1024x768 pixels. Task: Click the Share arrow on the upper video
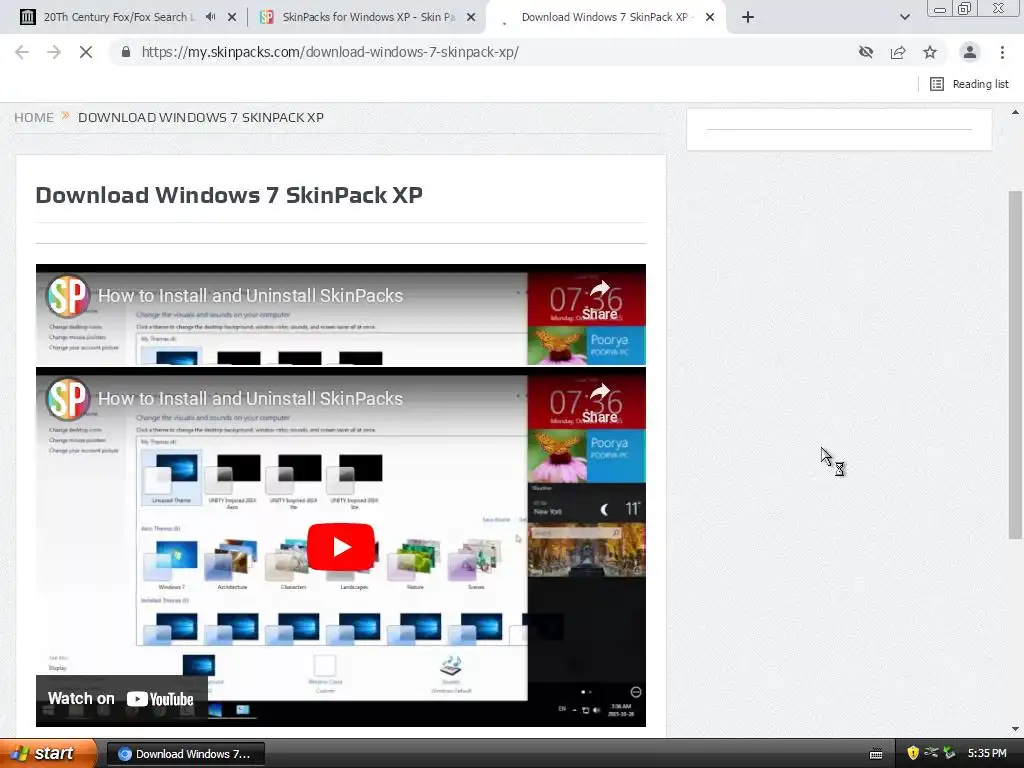pos(600,300)
